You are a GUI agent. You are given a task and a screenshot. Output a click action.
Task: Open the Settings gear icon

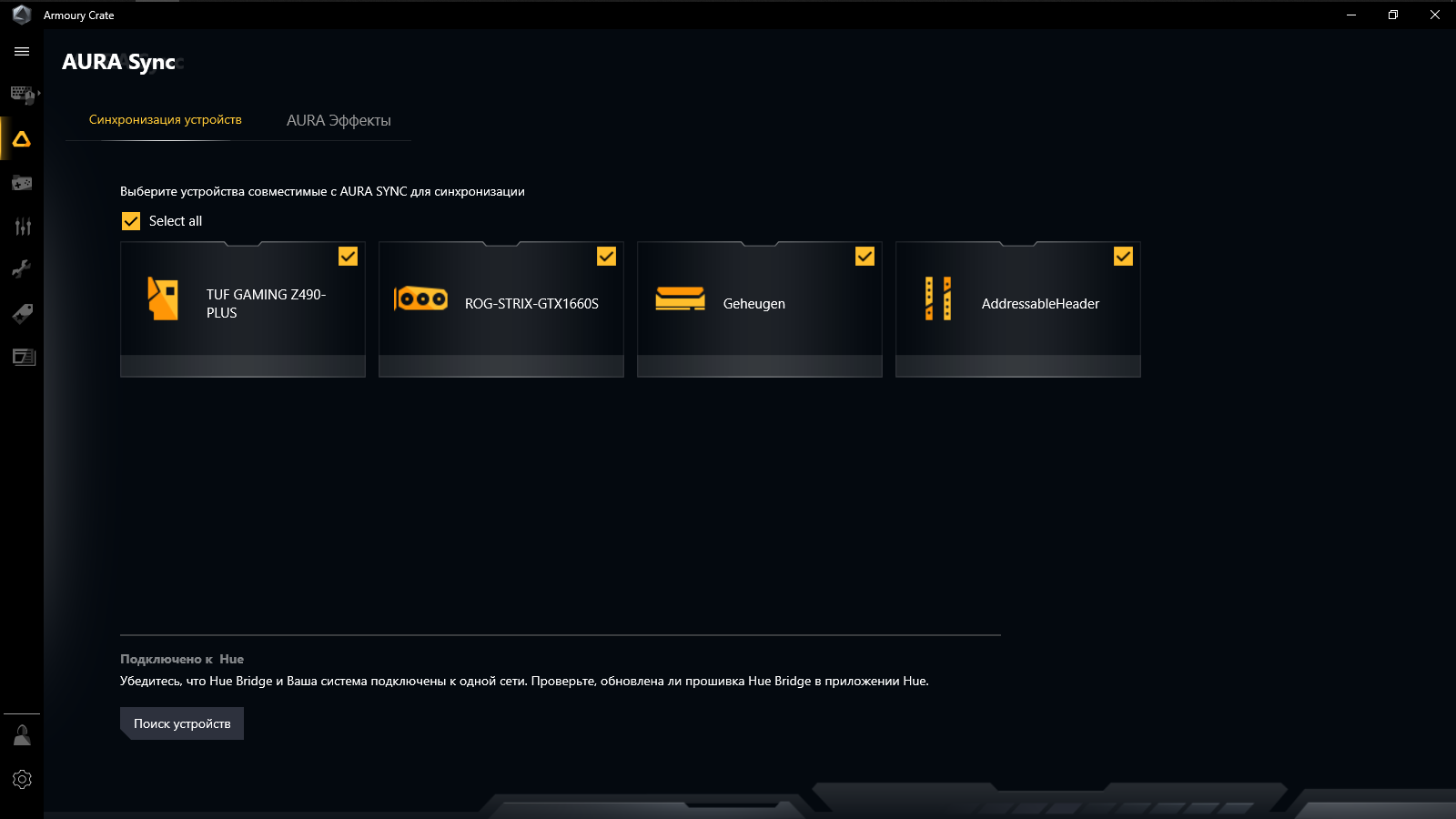pyautogui.click(x=22, y=780)
